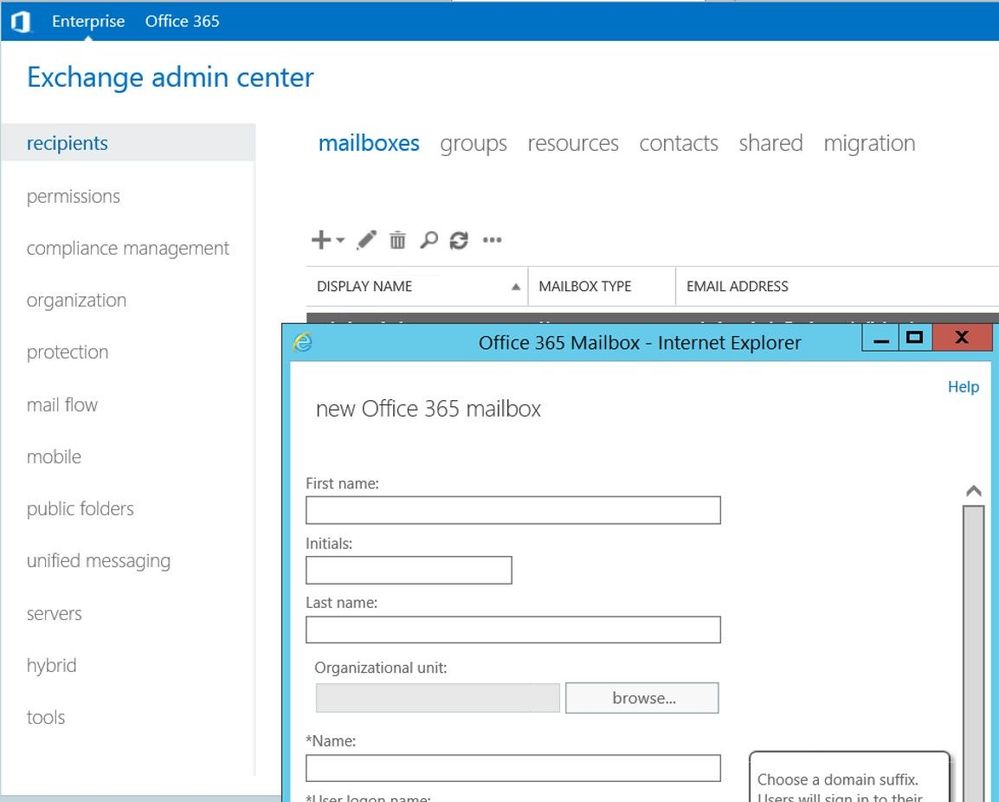Focus the Last name input field

click(x=513, y=630)
